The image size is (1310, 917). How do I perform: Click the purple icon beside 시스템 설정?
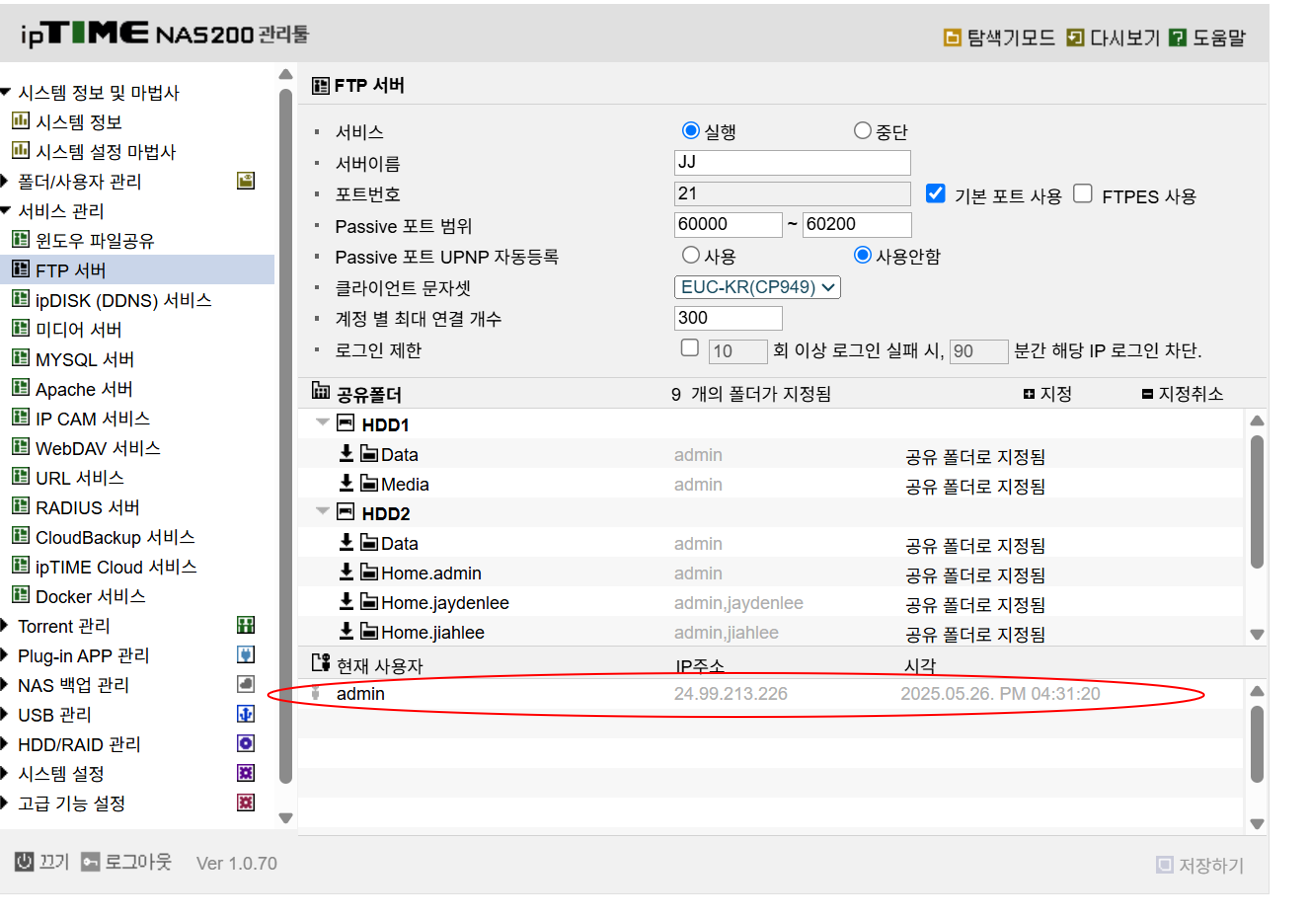pyautogui.click(x=245, y=773)
